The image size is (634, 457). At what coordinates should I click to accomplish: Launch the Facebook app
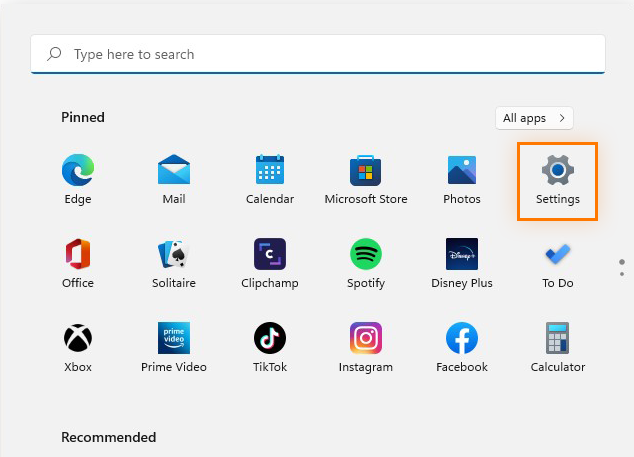tap(462, 347)
